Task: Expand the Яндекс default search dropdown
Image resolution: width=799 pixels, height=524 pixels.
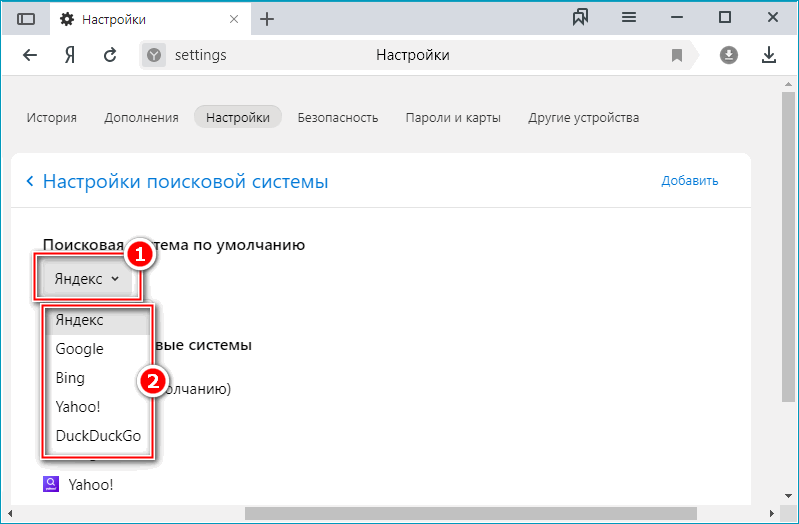Action: [87, 278]
